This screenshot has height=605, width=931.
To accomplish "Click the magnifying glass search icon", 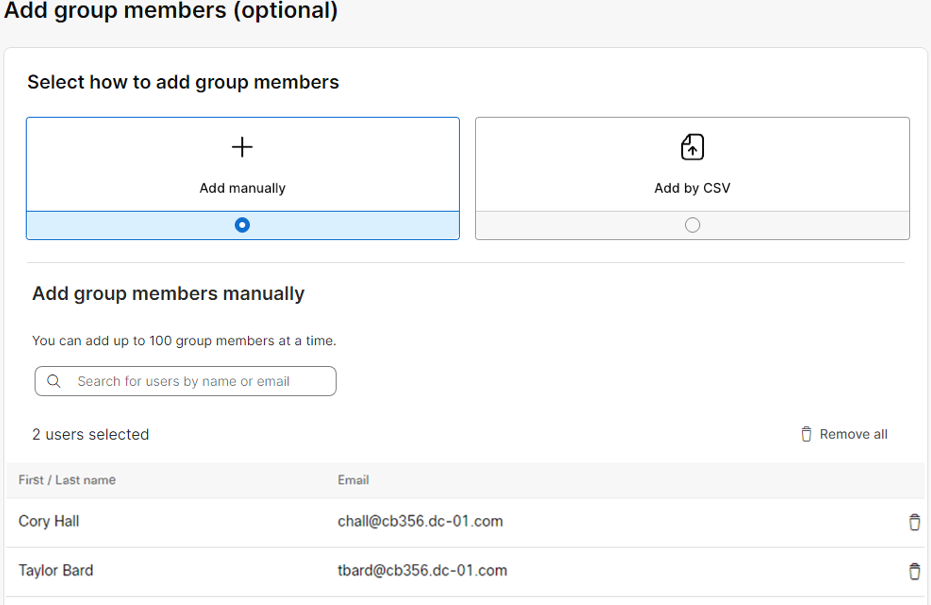I will click(x=55, y=381).
